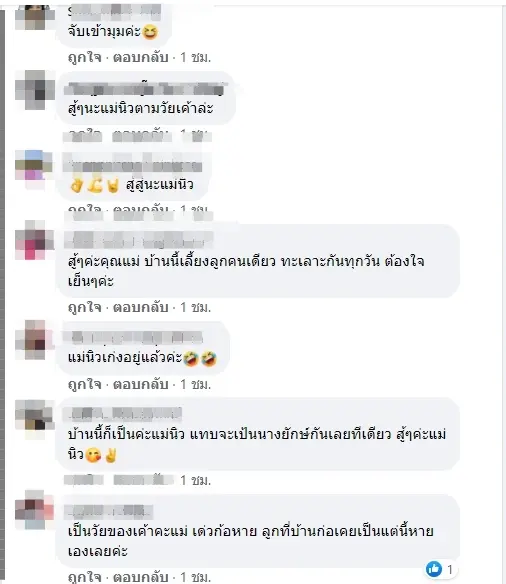
Task: Click the reaction count "1" on last comment
Action: 450,569
